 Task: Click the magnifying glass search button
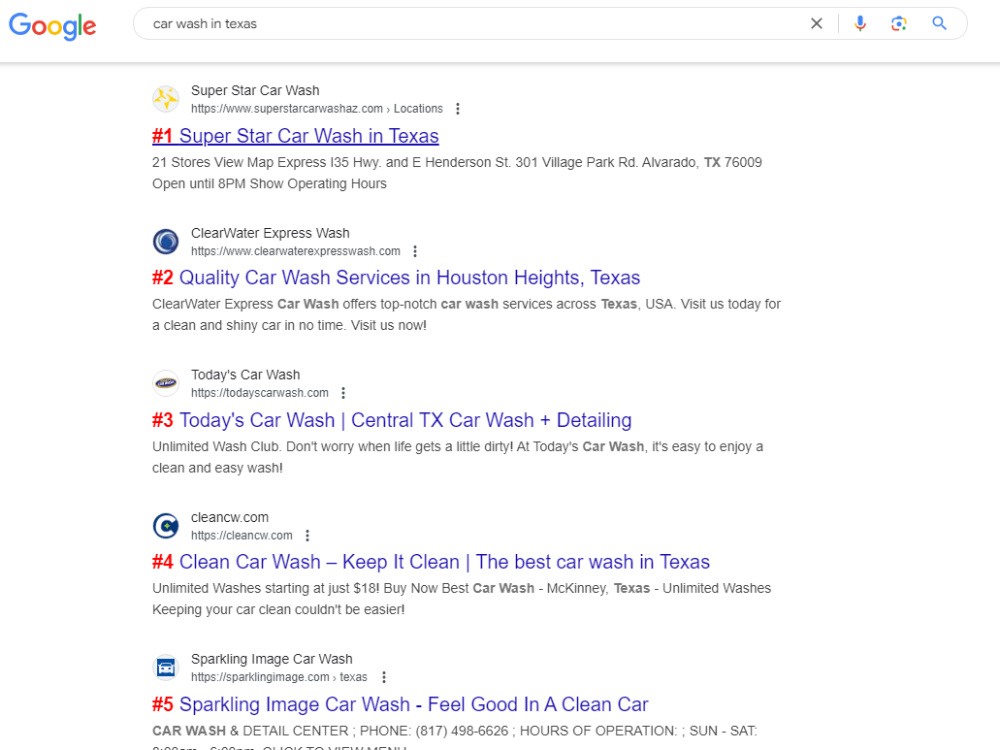pos(939,24)
